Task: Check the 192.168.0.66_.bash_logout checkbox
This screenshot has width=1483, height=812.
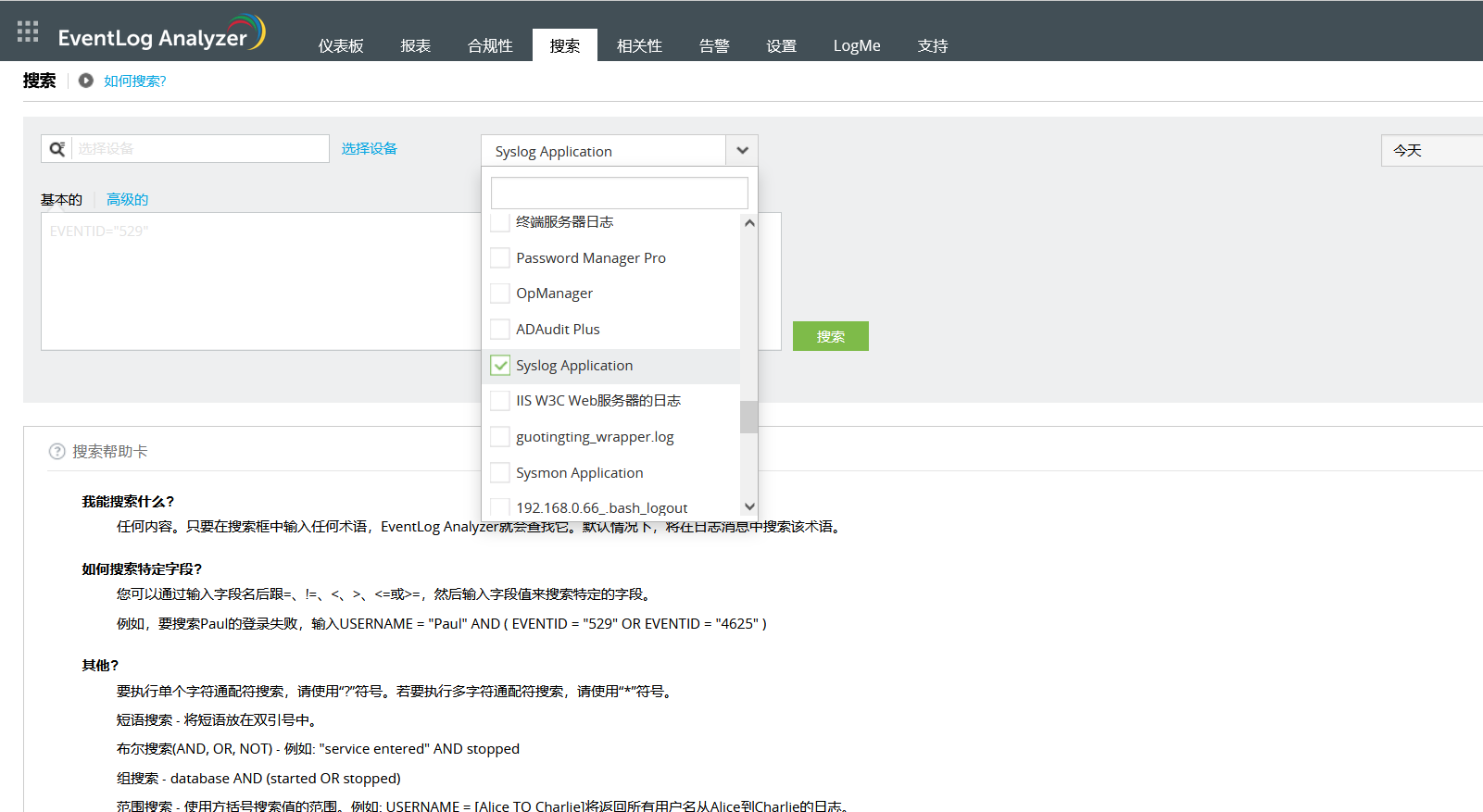Action: [500, 507]
